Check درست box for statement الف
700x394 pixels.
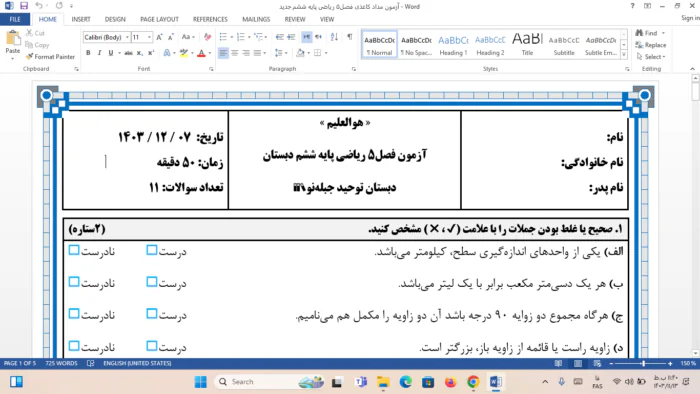point(152,250)
